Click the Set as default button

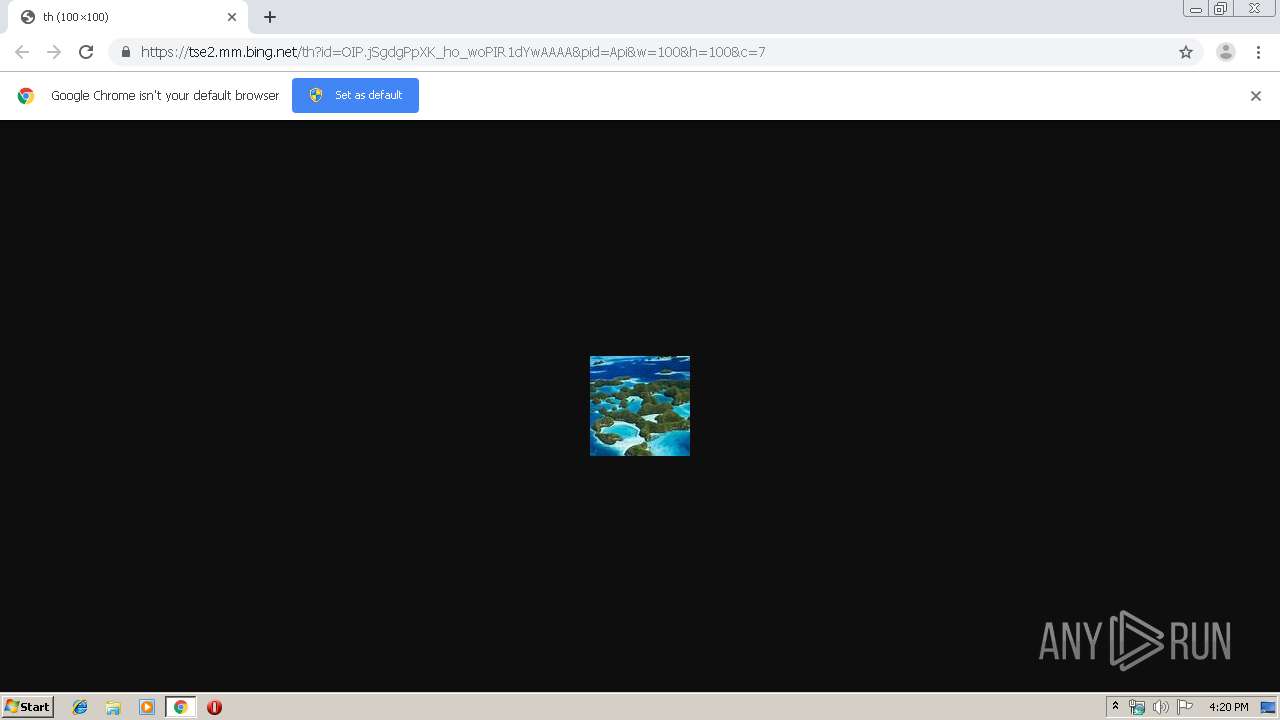point(355,95)
